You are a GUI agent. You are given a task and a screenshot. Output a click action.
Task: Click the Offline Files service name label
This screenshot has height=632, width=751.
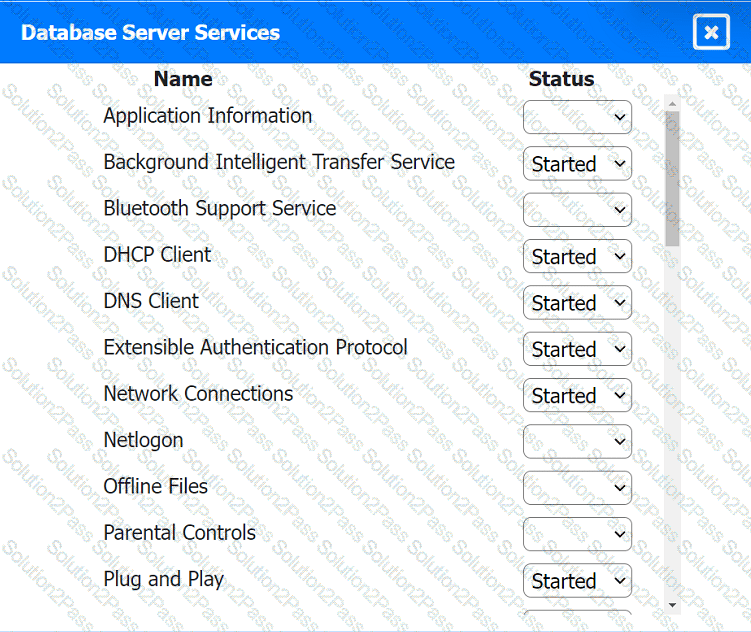[x=155, y=486]
